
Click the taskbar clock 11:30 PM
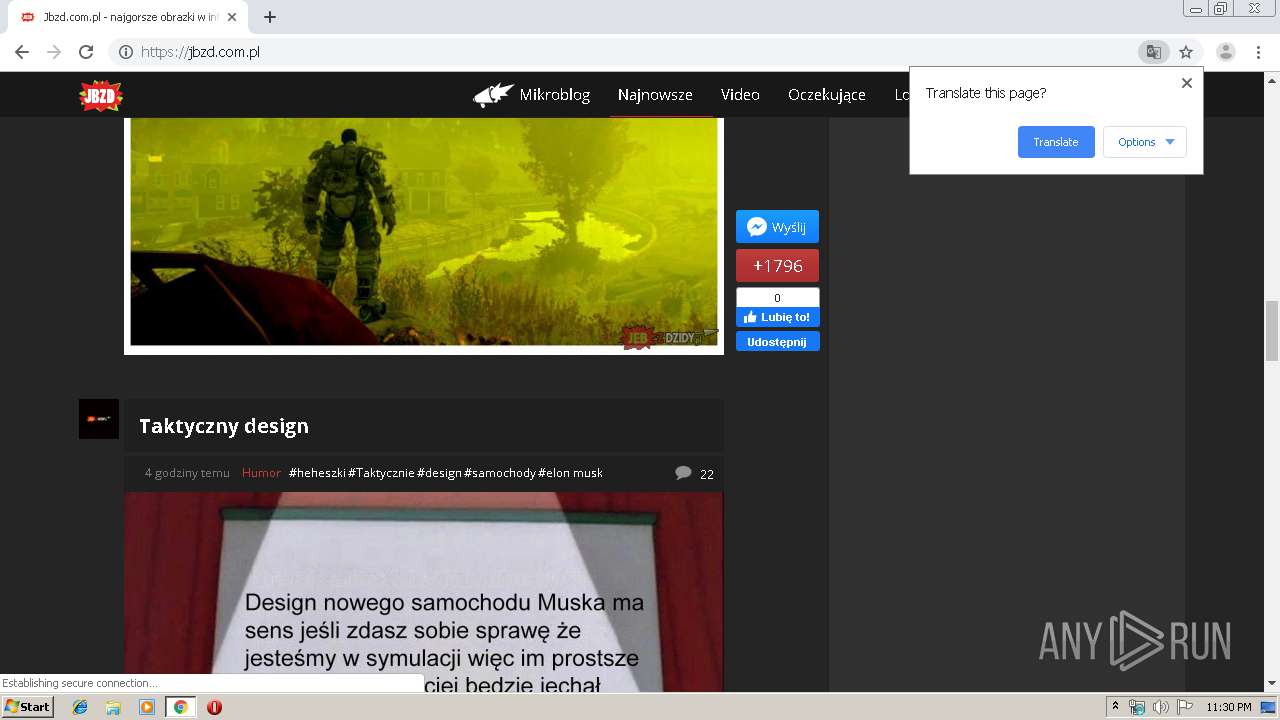click(x=1229, y=707)
